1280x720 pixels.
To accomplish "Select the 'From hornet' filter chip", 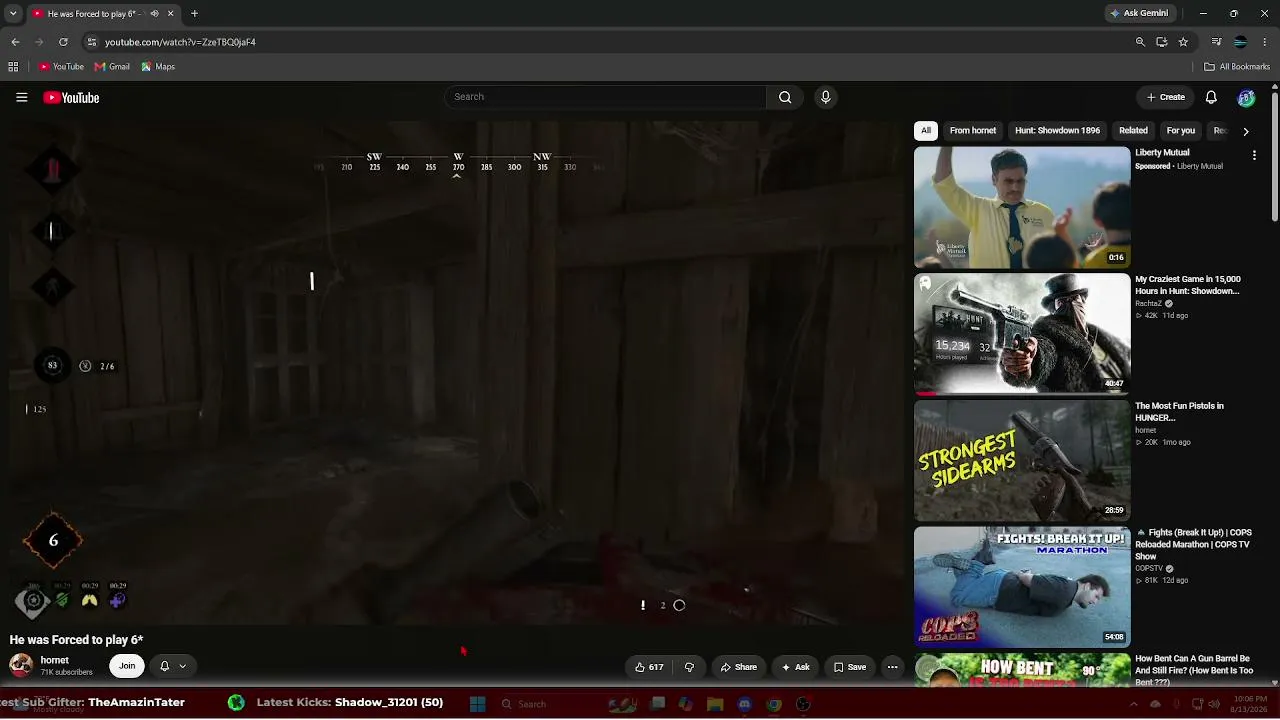I will tap(973, 131).
